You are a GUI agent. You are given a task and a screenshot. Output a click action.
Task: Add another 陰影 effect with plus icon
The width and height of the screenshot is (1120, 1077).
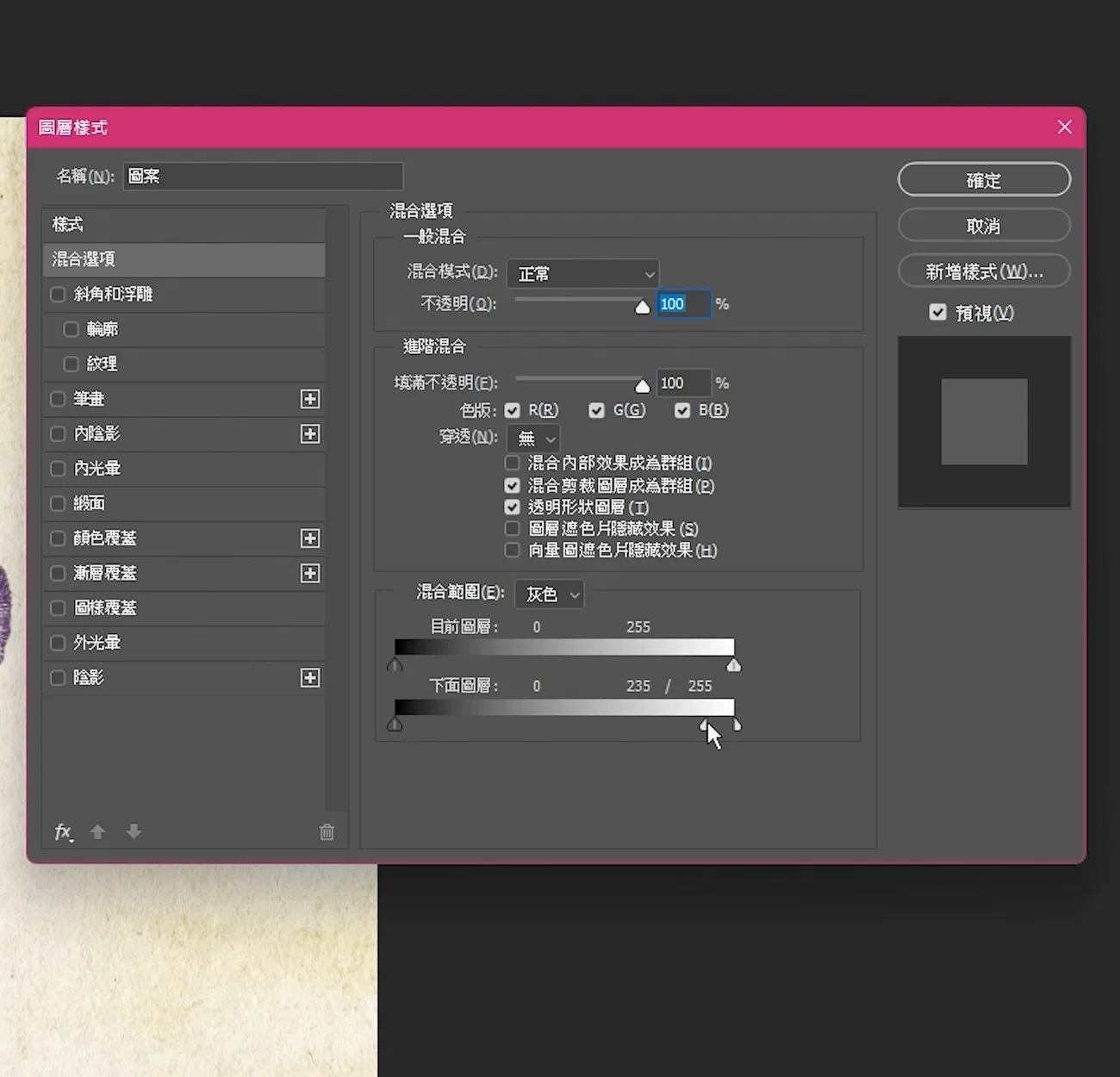(x=310, y=678)
